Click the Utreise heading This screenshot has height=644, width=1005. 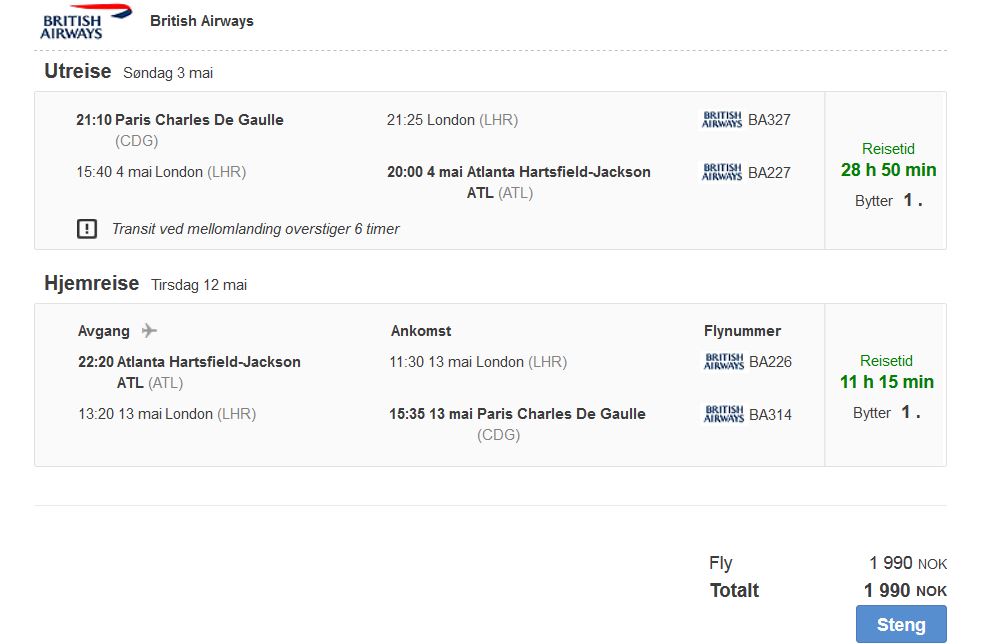pyautogui.click(x=78, y=71)
